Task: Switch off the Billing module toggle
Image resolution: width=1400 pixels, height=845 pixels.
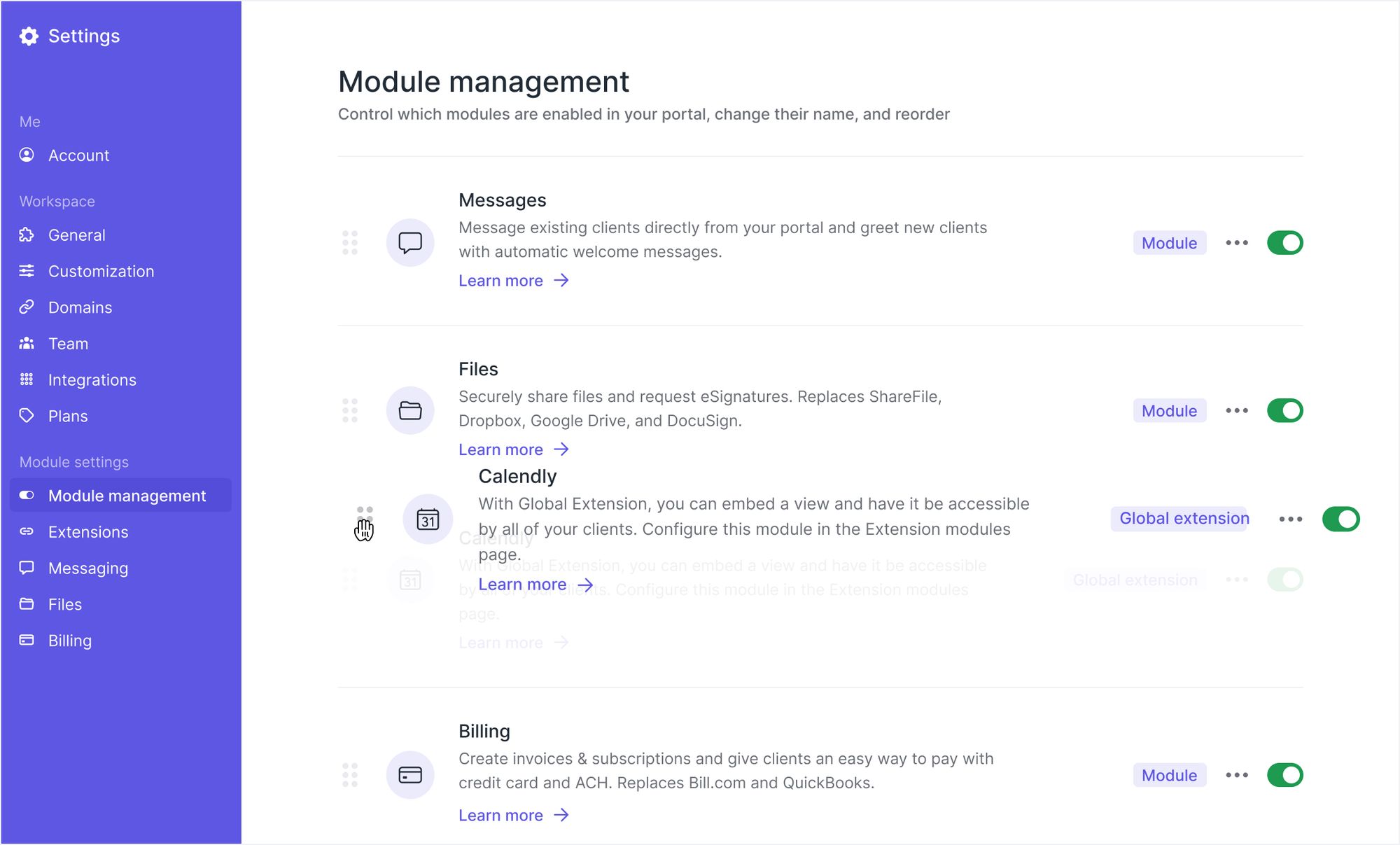Action: click(x=1284, y=775)
